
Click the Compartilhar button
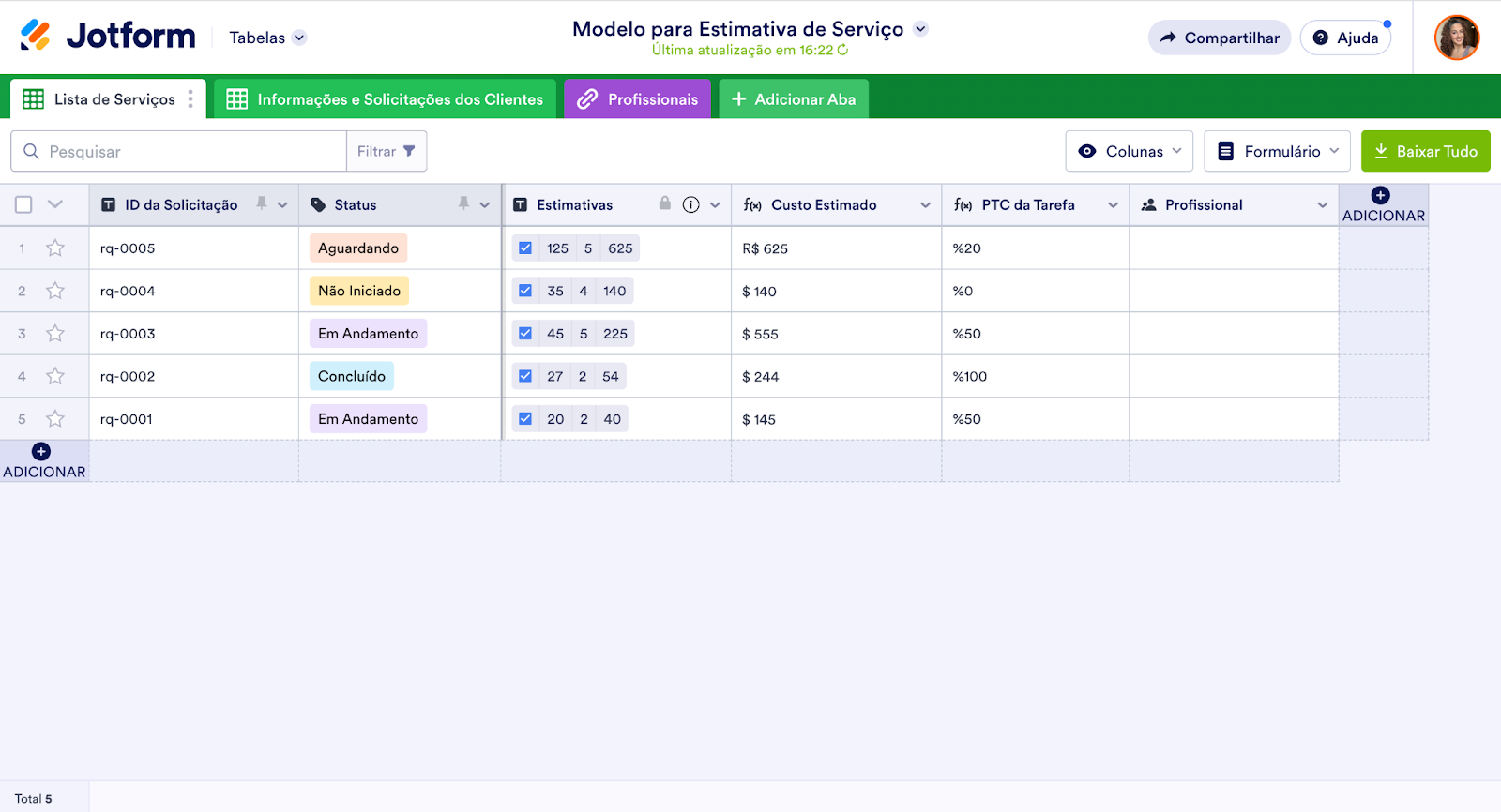1220,38
